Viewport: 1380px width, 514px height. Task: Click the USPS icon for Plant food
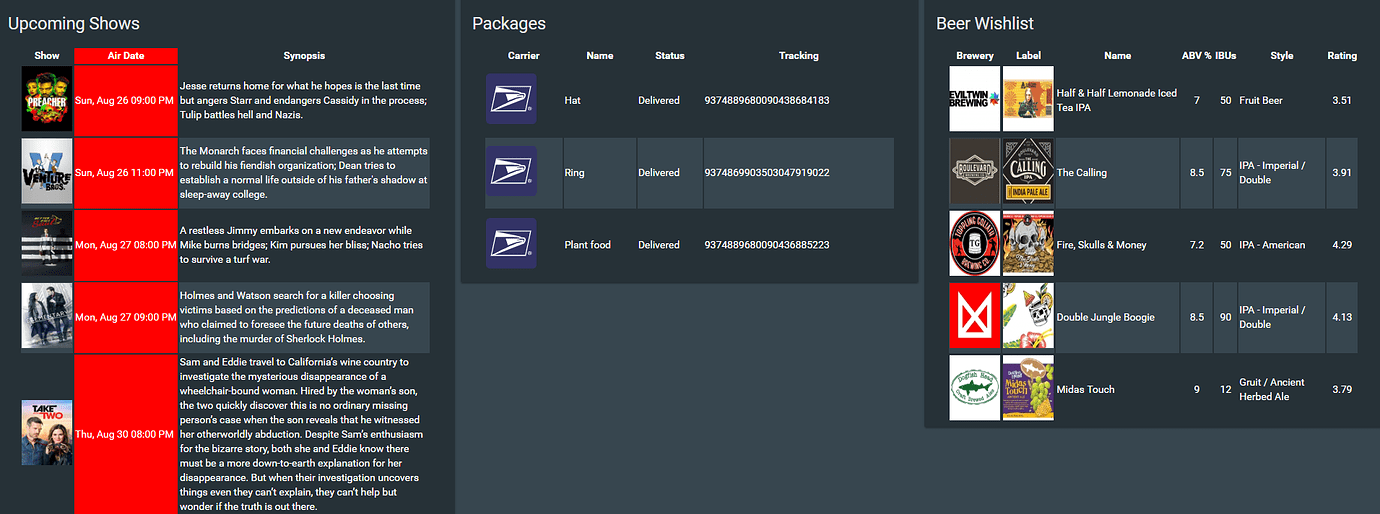point(511,244)
